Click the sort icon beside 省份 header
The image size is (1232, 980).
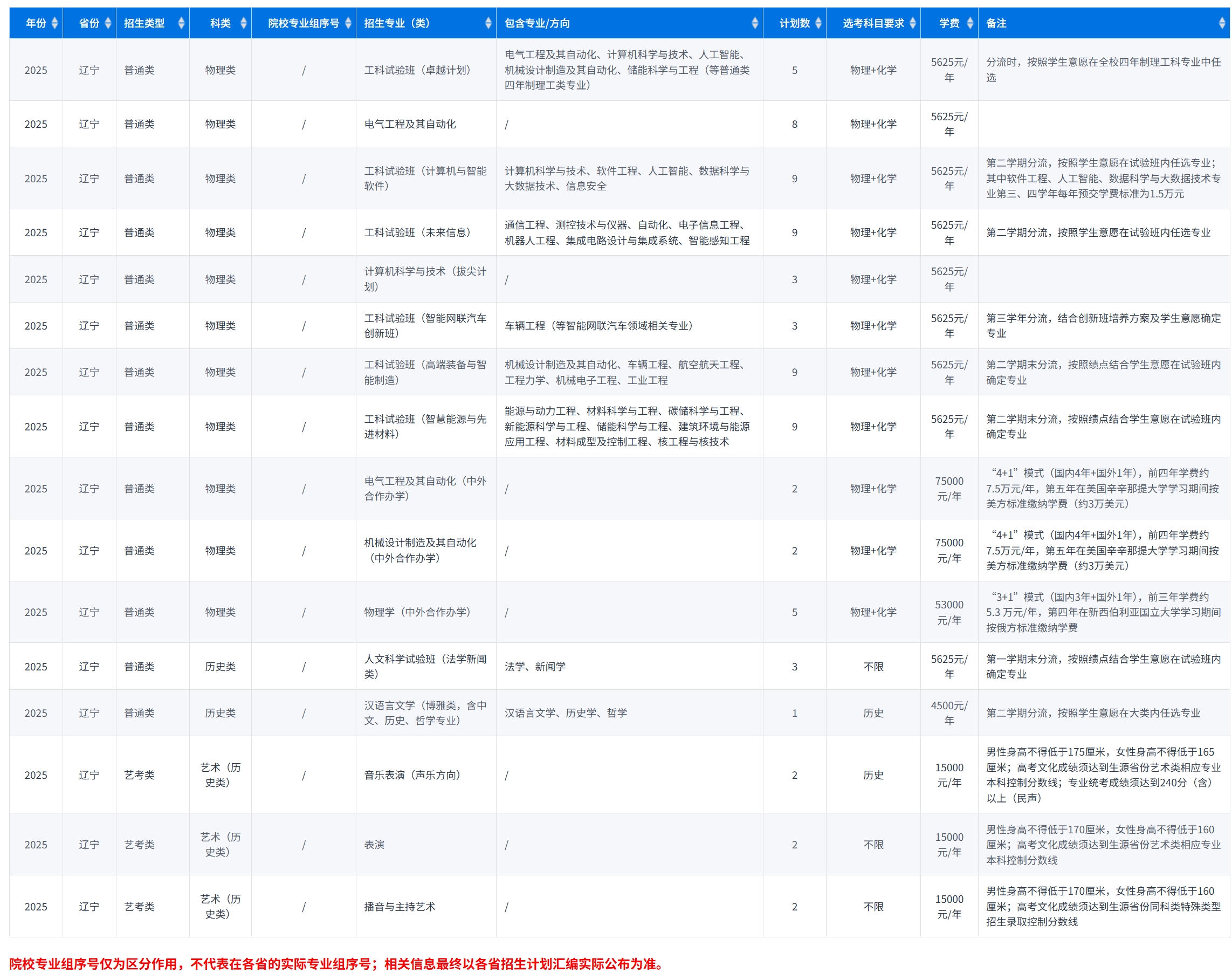click(108, 23)
